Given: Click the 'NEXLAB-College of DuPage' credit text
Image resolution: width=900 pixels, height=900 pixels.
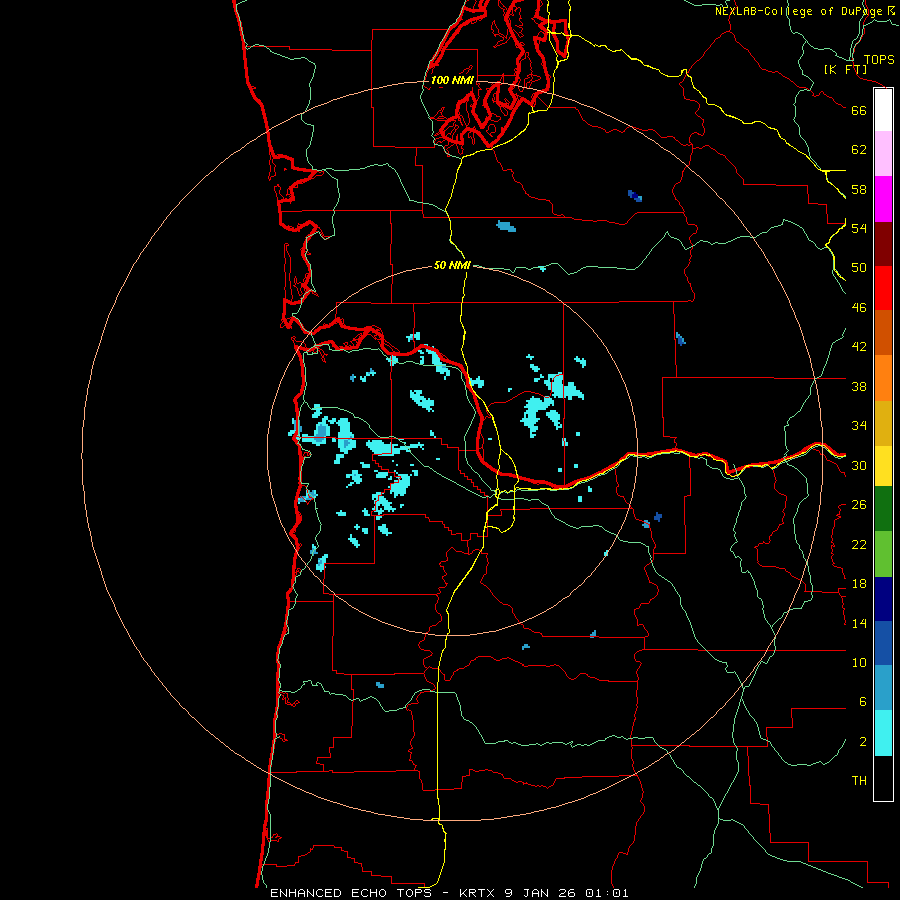Looking at the screenshot, I should [799, 11].
